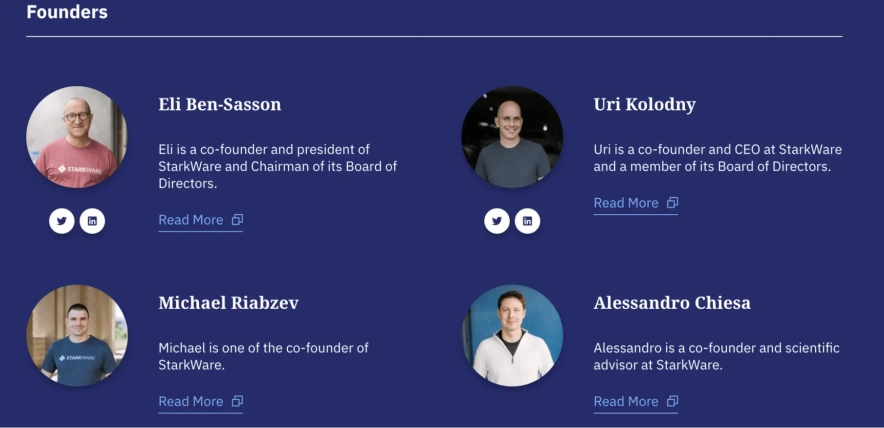
Task: Click the Alessandro Chiesa name heading
Action: click(672, 303)
